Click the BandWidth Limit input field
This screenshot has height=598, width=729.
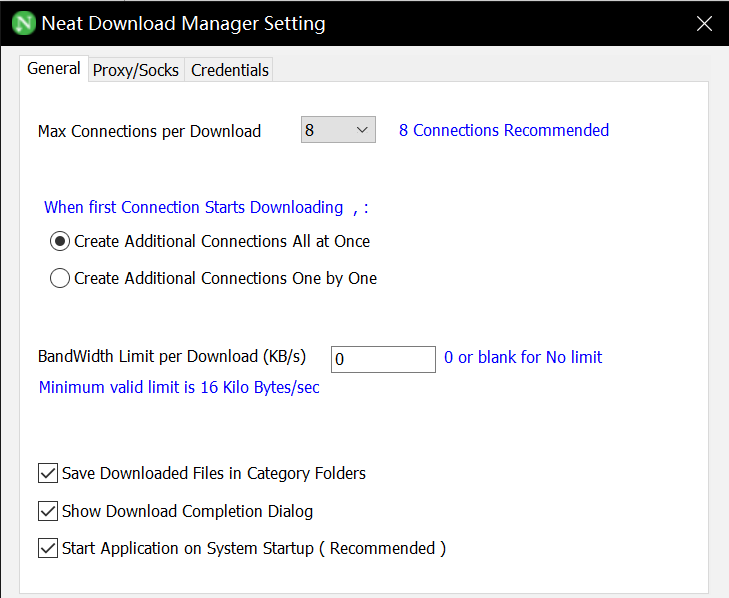pyautogui.click(x=383, y=359)
